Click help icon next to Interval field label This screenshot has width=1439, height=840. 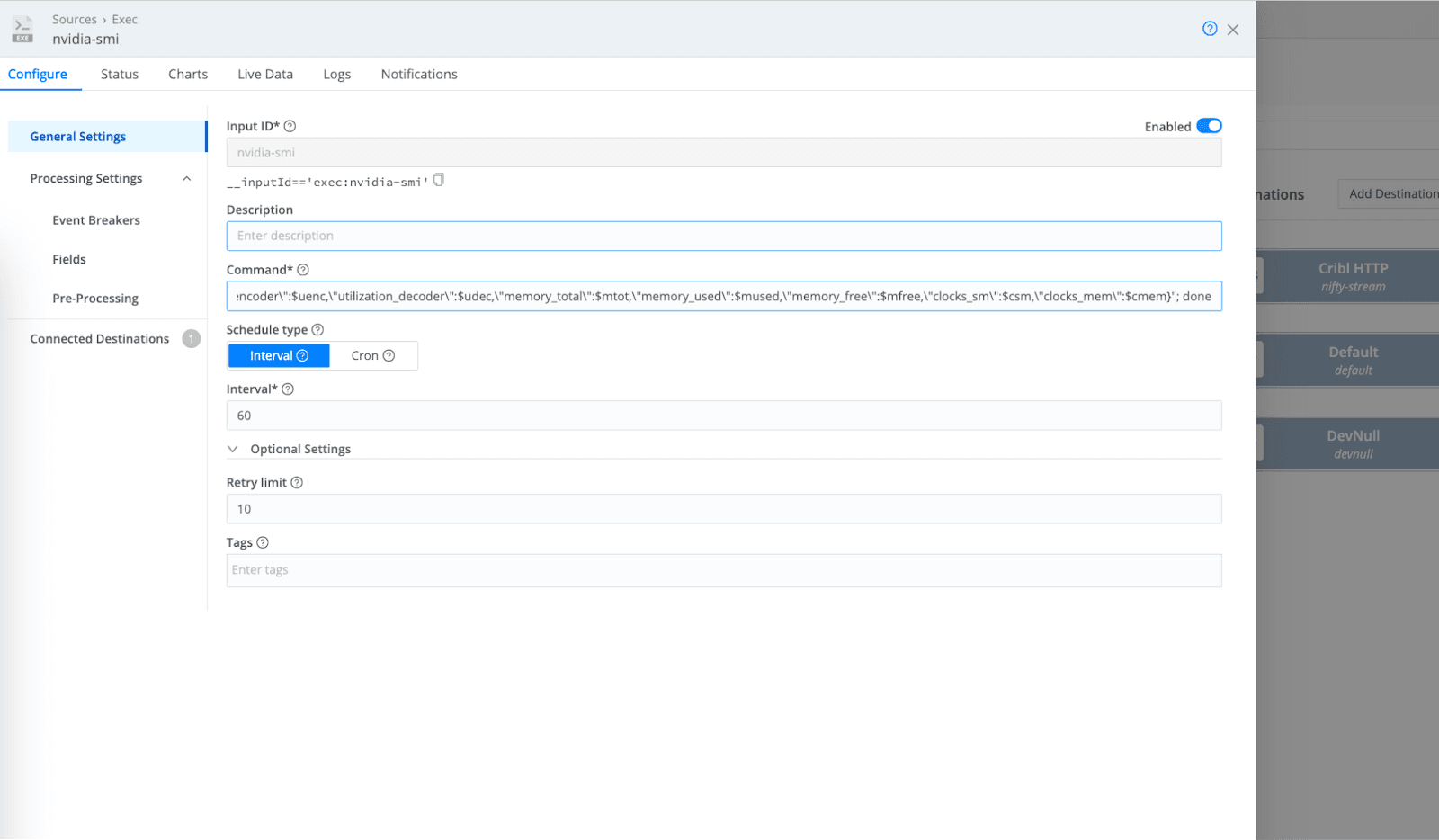coord(288,389)
